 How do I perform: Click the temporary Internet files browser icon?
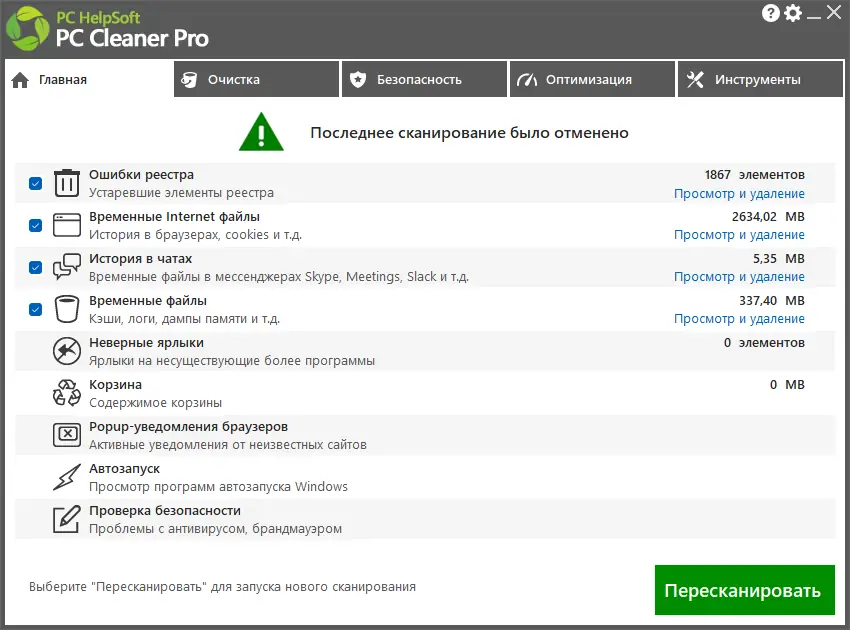(66, 225)
